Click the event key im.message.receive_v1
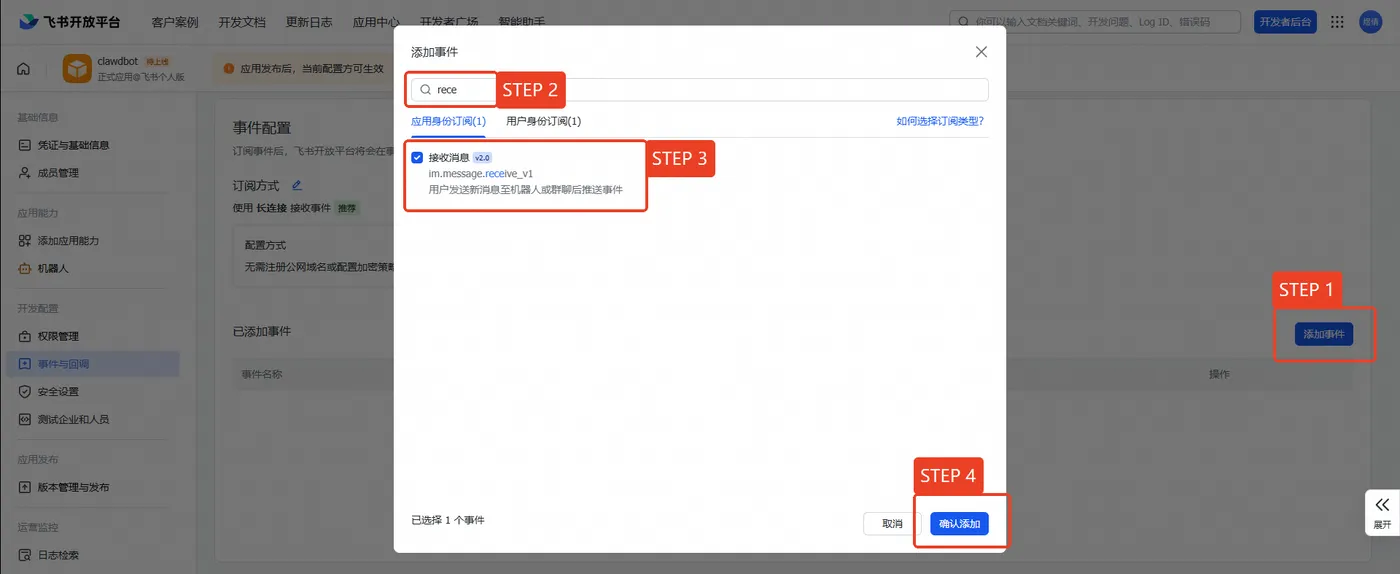 tap(481, 173)
